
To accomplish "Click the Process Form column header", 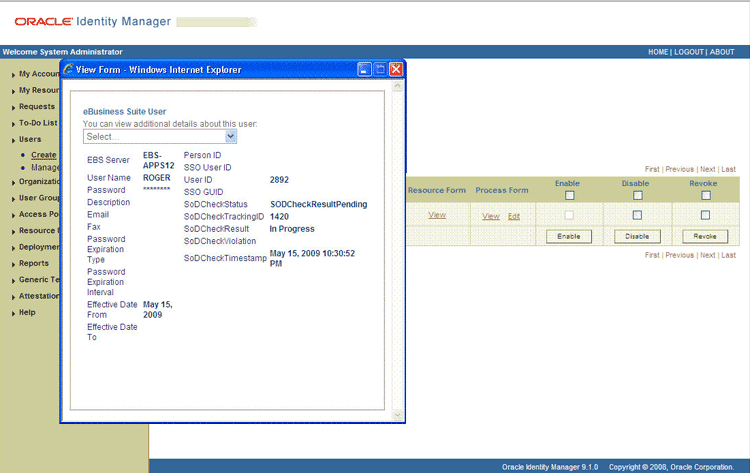I will pyautogui.click(x=502, y=190).
